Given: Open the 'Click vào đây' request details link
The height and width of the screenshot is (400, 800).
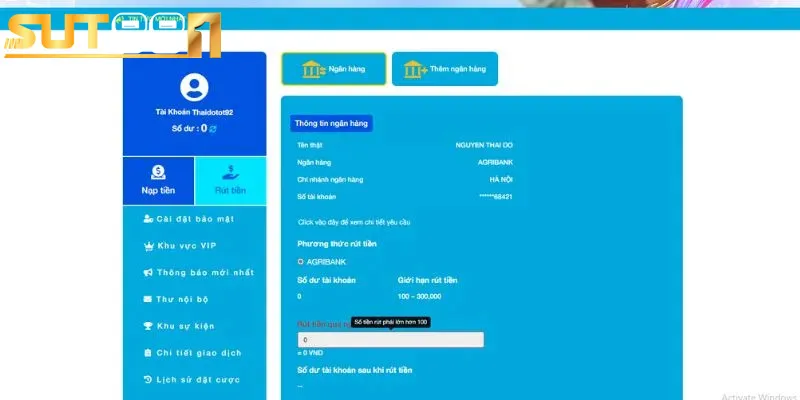Looking at the screenshot, I should pos(354,222).
